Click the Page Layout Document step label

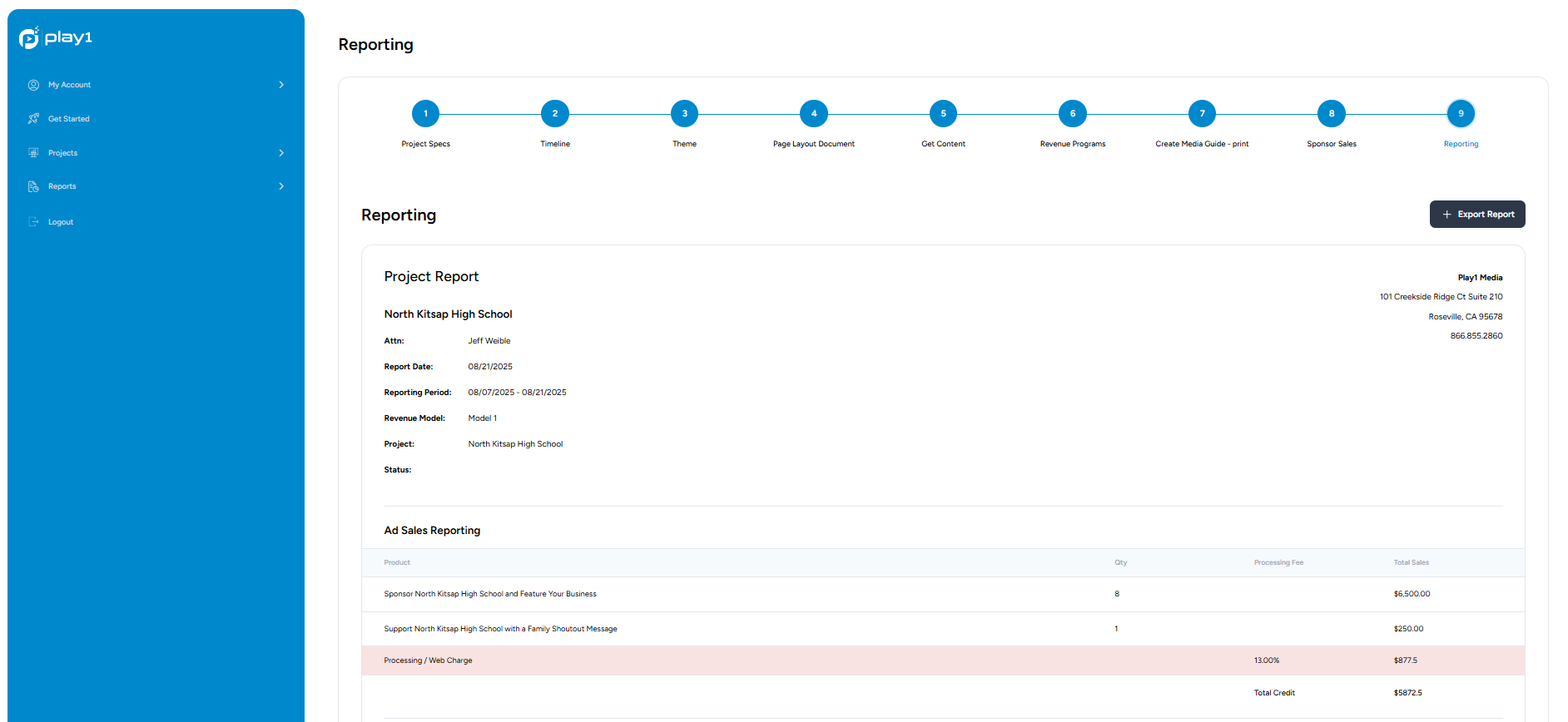[x=814, y=144]
